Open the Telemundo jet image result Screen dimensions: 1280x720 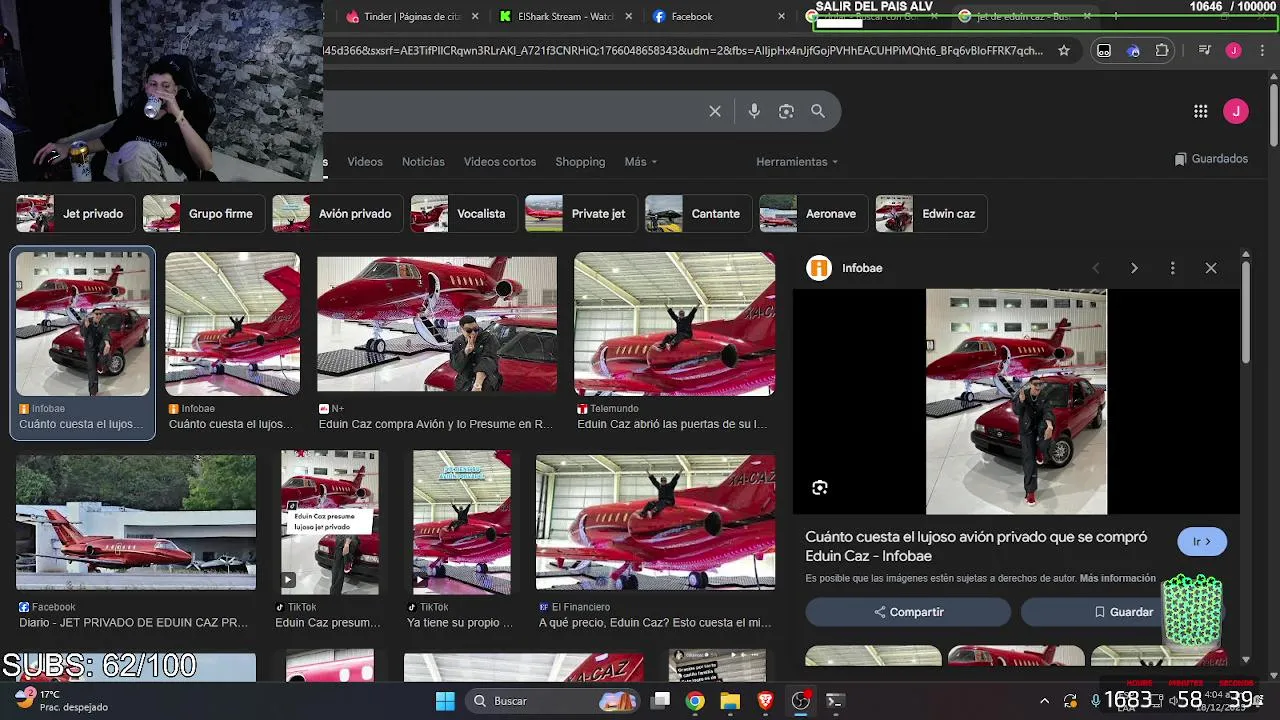[x=674, y=324]
